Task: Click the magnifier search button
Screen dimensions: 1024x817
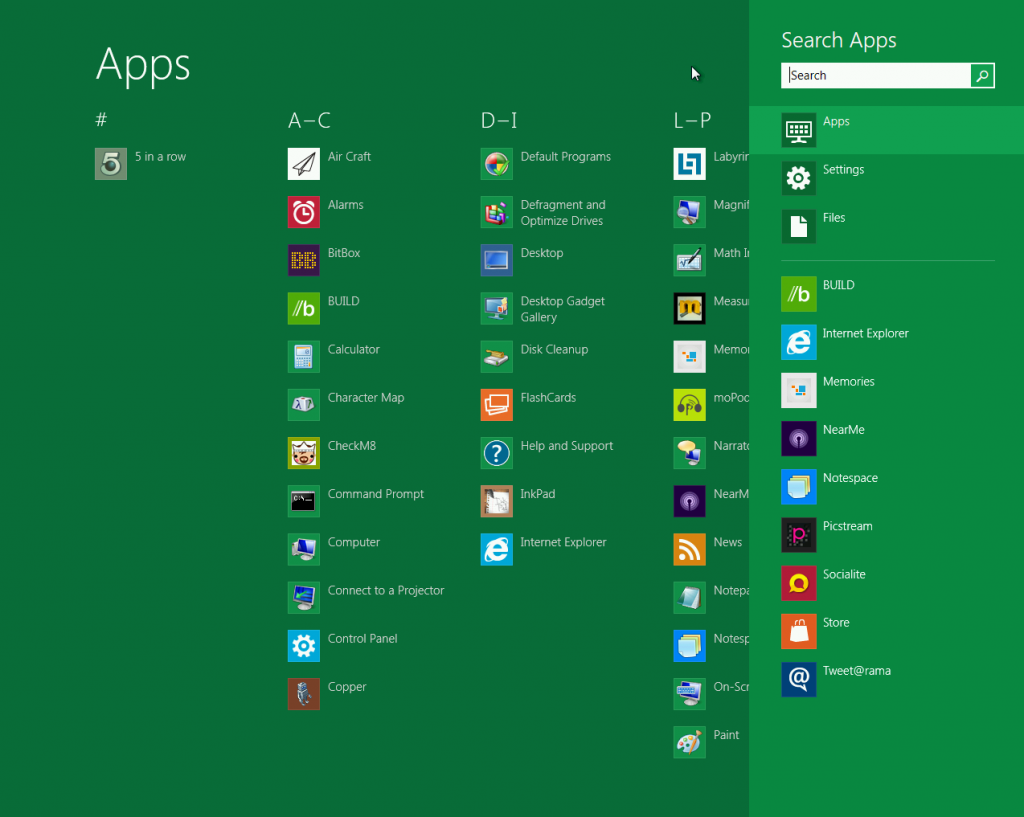Action: (982, 76)
